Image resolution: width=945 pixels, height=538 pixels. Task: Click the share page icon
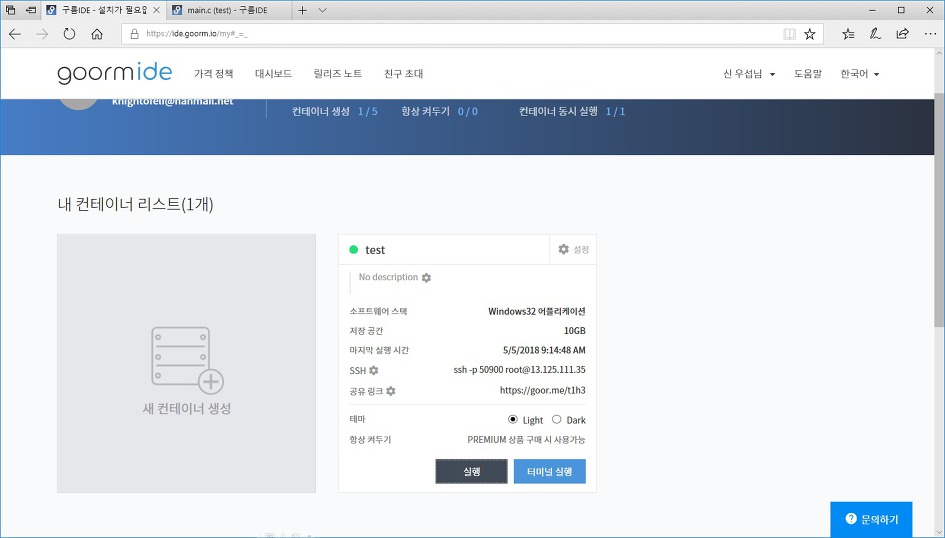pyautogui.click(x=902, y=34)
